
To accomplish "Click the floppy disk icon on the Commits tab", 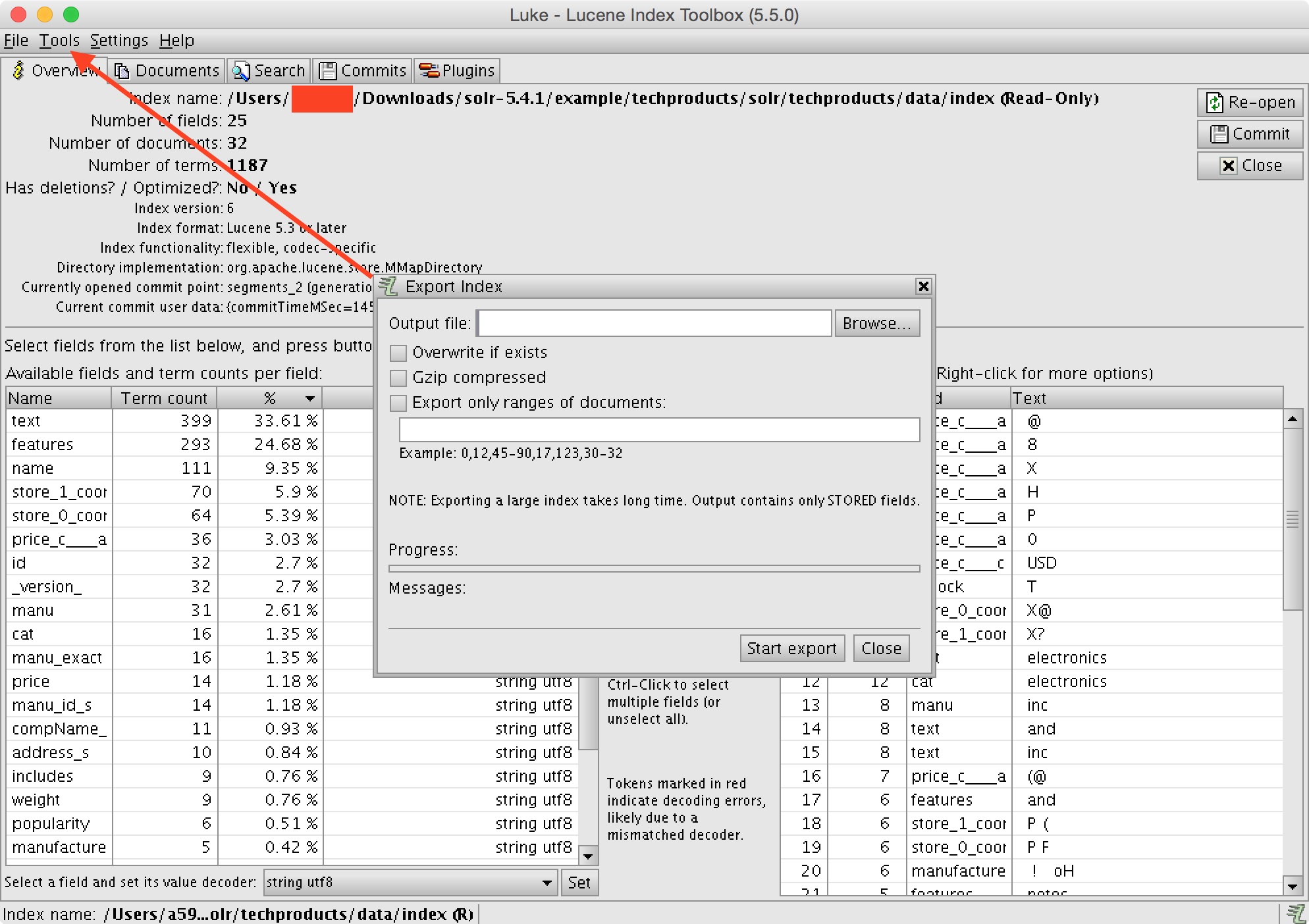I will (x=328, y=70).
